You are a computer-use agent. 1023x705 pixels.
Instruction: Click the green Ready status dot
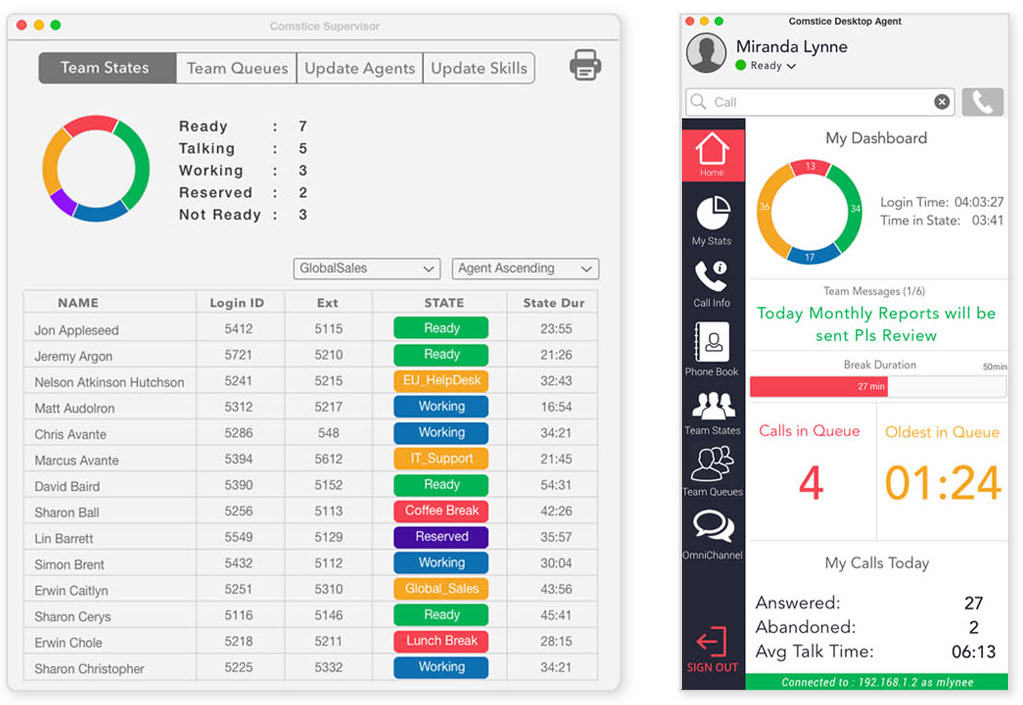(x=741, y=65)
